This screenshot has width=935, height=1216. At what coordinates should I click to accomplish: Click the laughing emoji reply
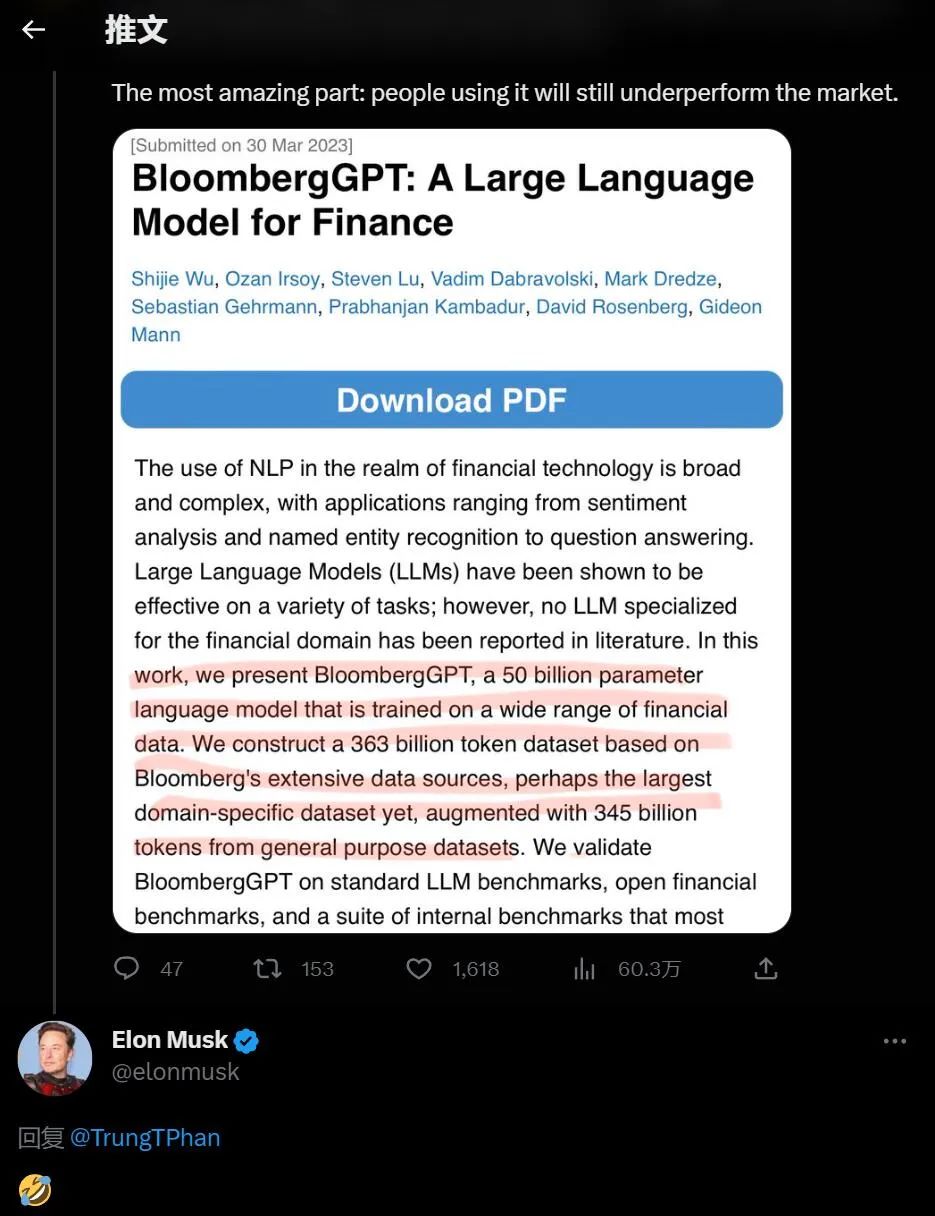35,1190
